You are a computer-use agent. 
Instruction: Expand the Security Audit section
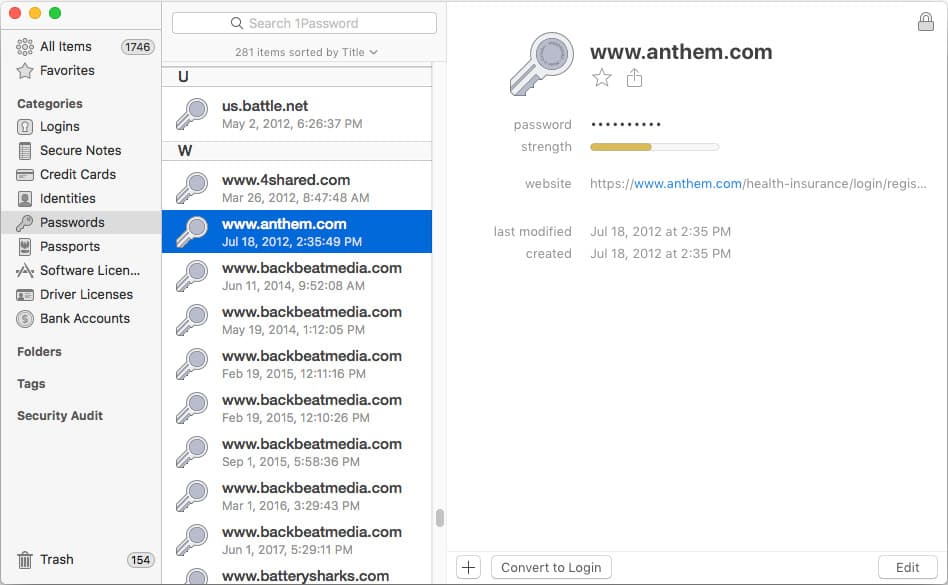tap(59, 416)
